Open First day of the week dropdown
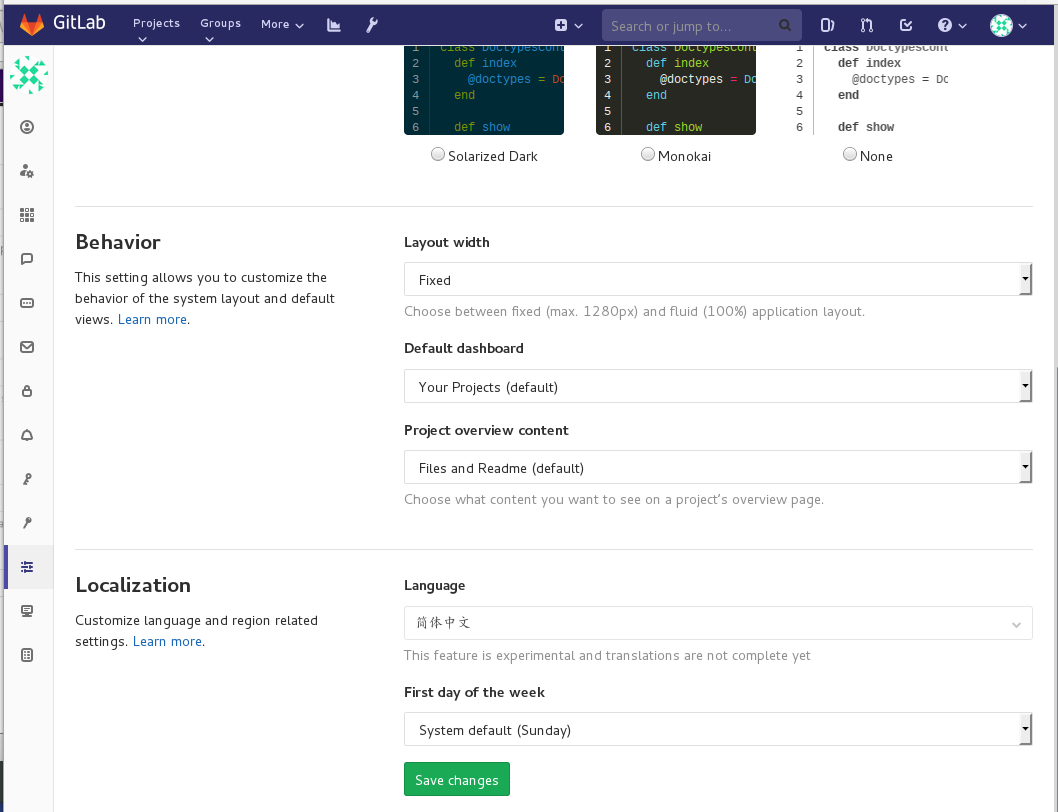This screenshot has height=812, width=1058. point(718,729)
